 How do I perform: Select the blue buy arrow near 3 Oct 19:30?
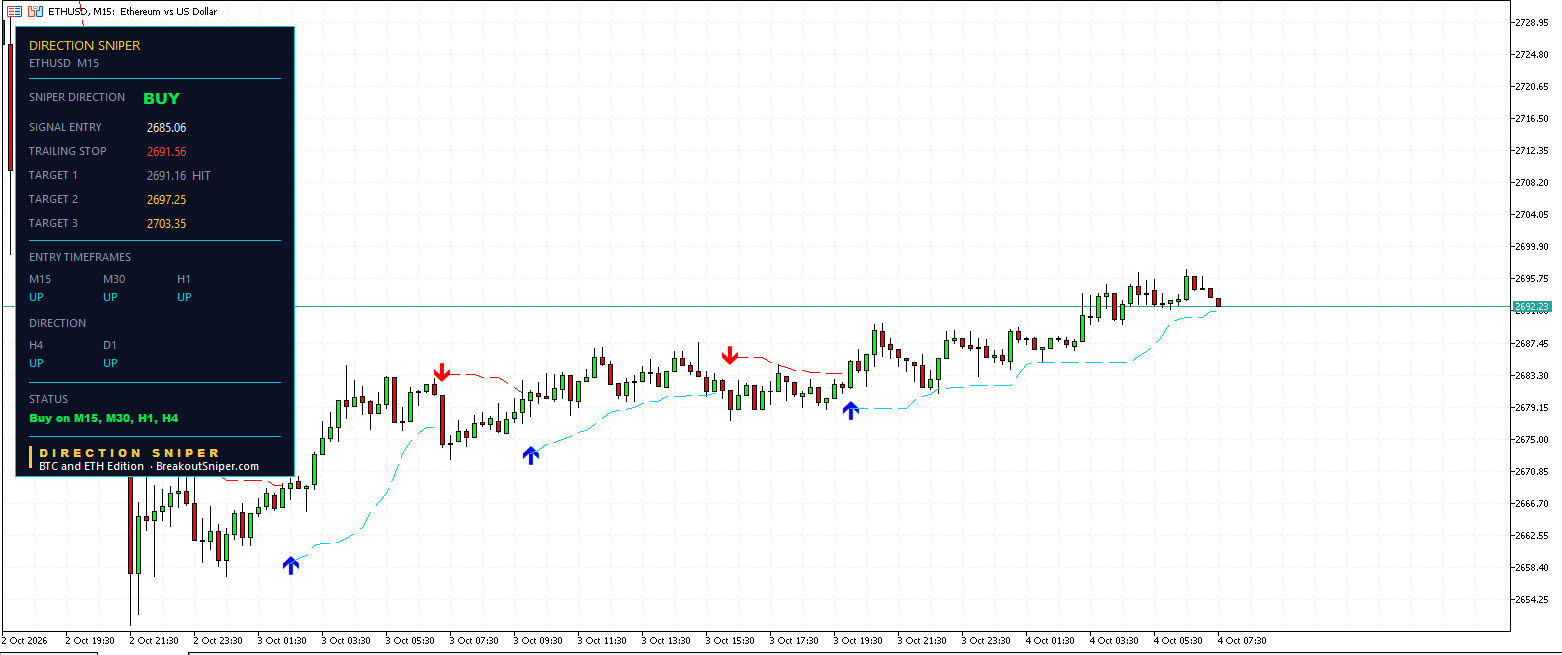(851, 410)
